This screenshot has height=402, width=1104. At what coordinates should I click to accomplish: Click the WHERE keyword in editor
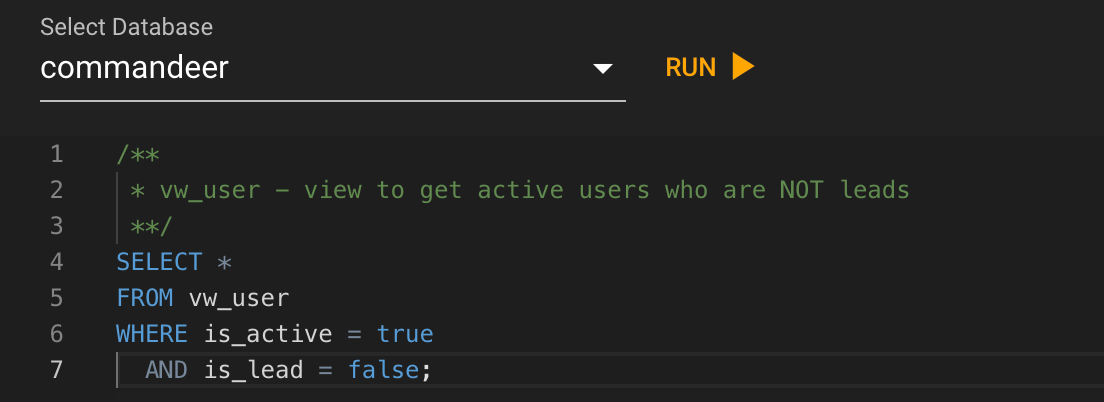(152, 334)
